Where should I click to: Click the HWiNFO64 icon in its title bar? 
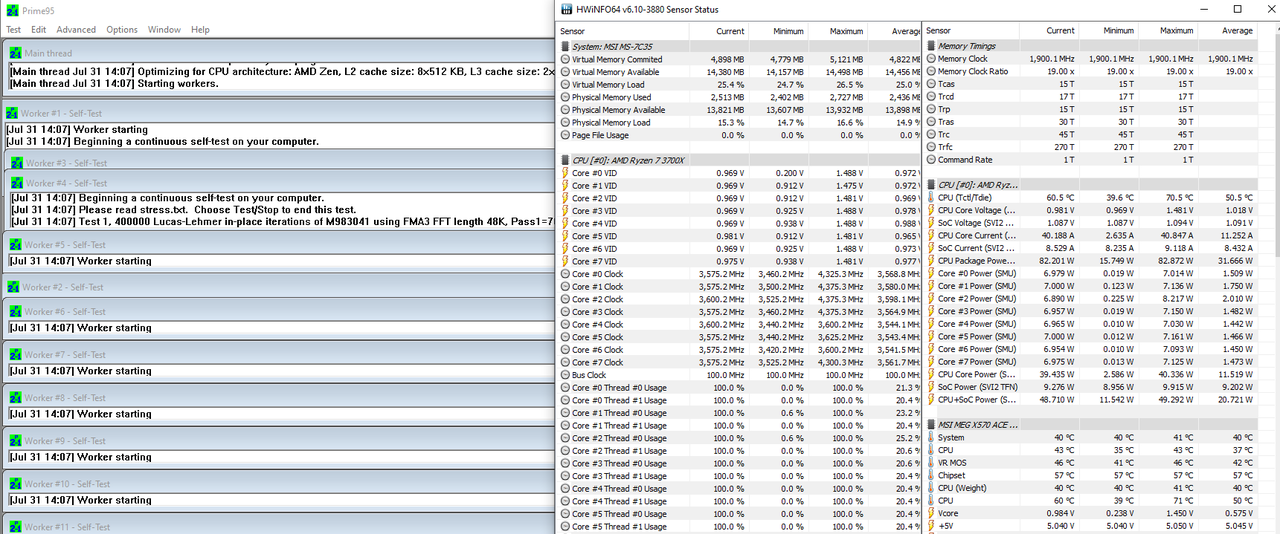pyautogui.click(x=565, y=9)
